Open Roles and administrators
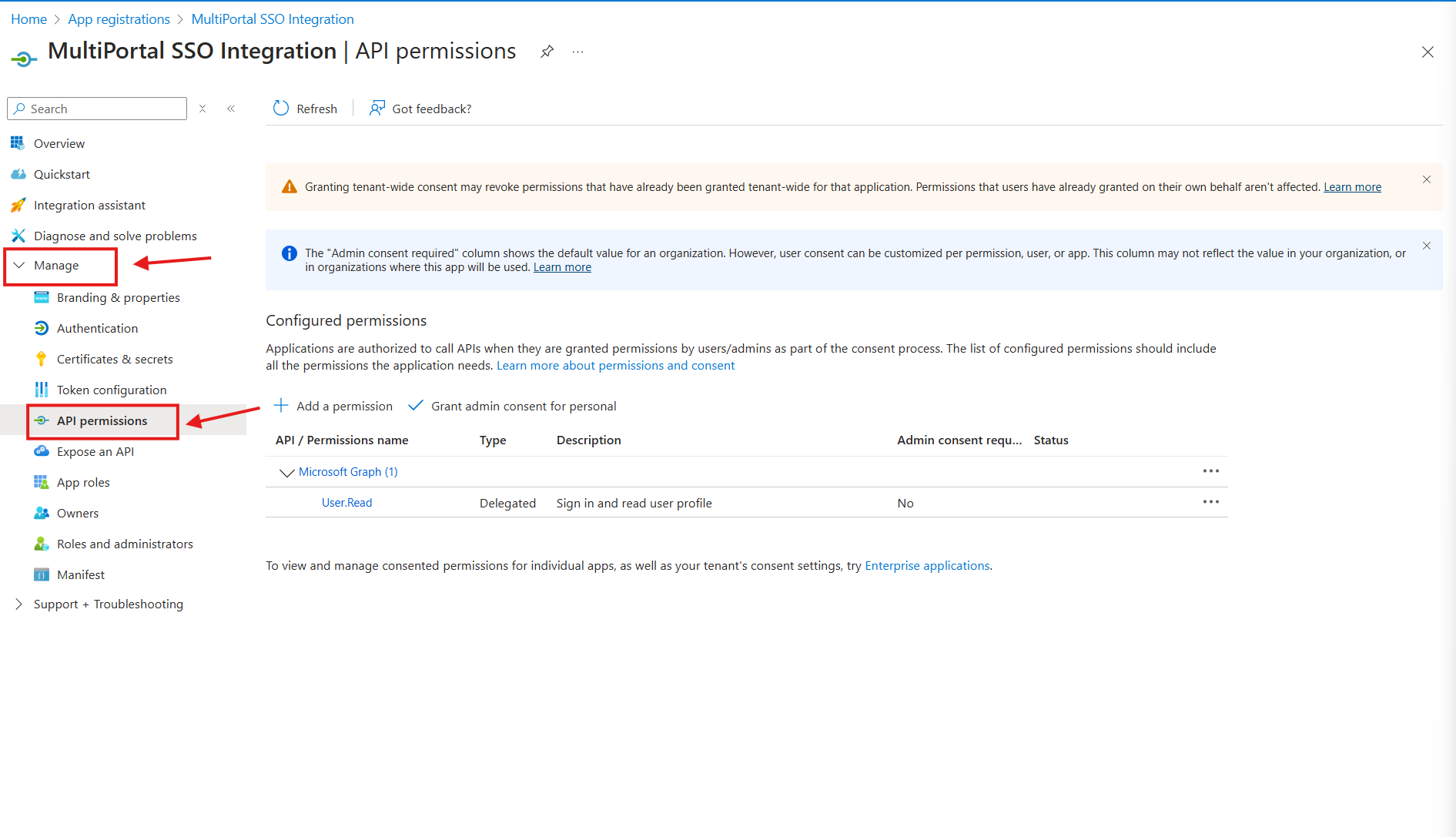This screenshot has height=837, width=1456. (123, 544)
